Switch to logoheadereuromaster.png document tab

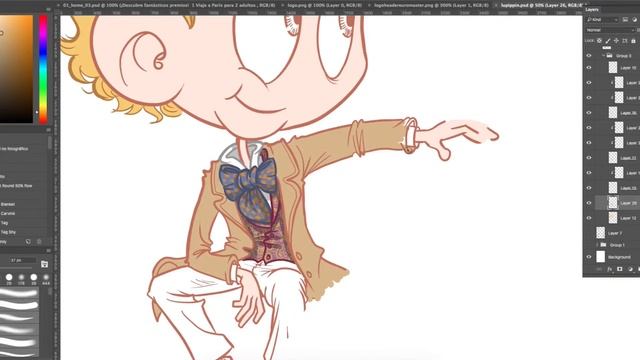[431, 5]
